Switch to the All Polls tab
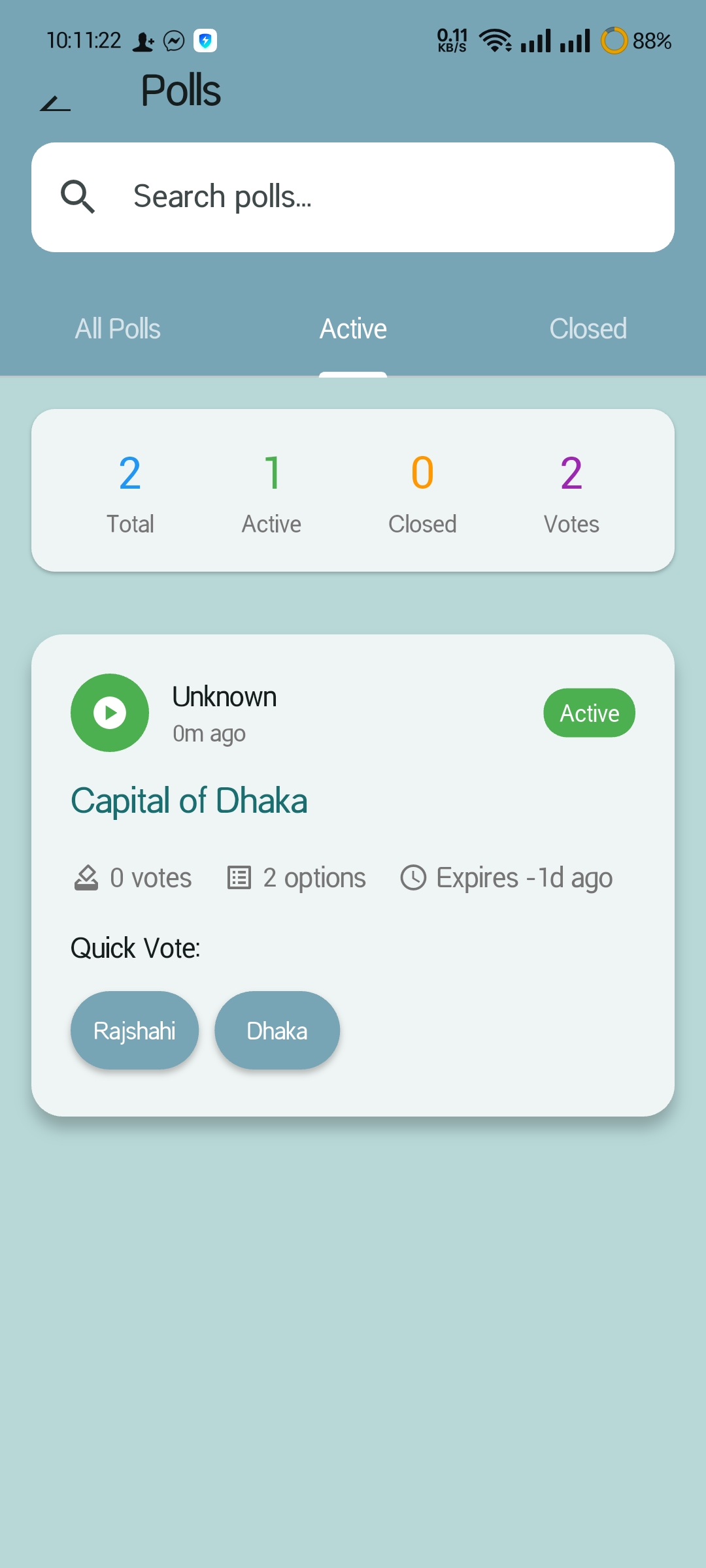Viewport: 706px width, 1568px height. pyautogui.click(x=118, y=329)
